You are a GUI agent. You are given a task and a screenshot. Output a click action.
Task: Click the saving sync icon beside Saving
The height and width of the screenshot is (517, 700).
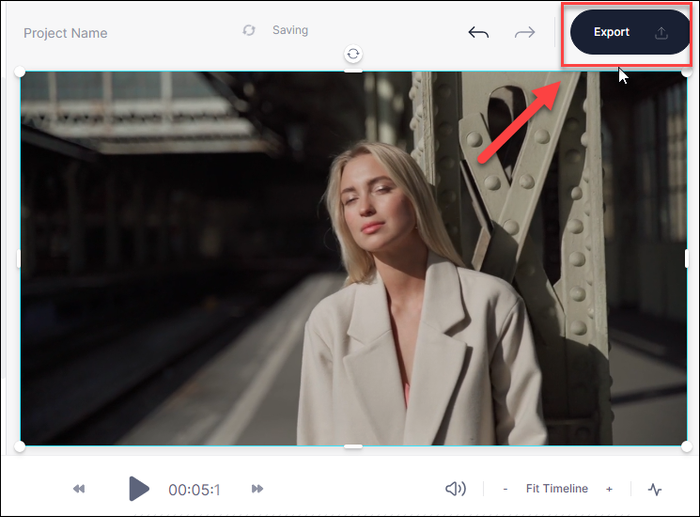point(249,30)
